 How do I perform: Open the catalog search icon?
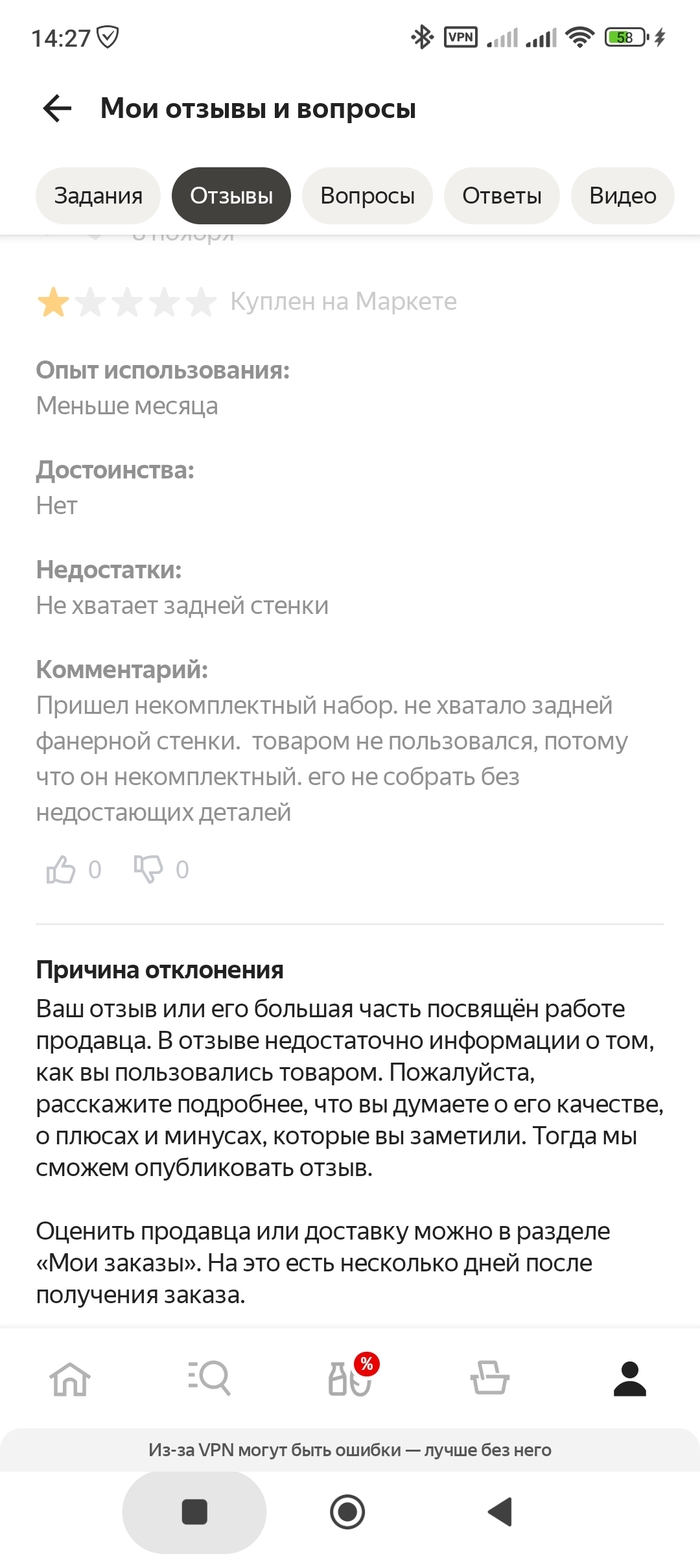(209, 1379)
